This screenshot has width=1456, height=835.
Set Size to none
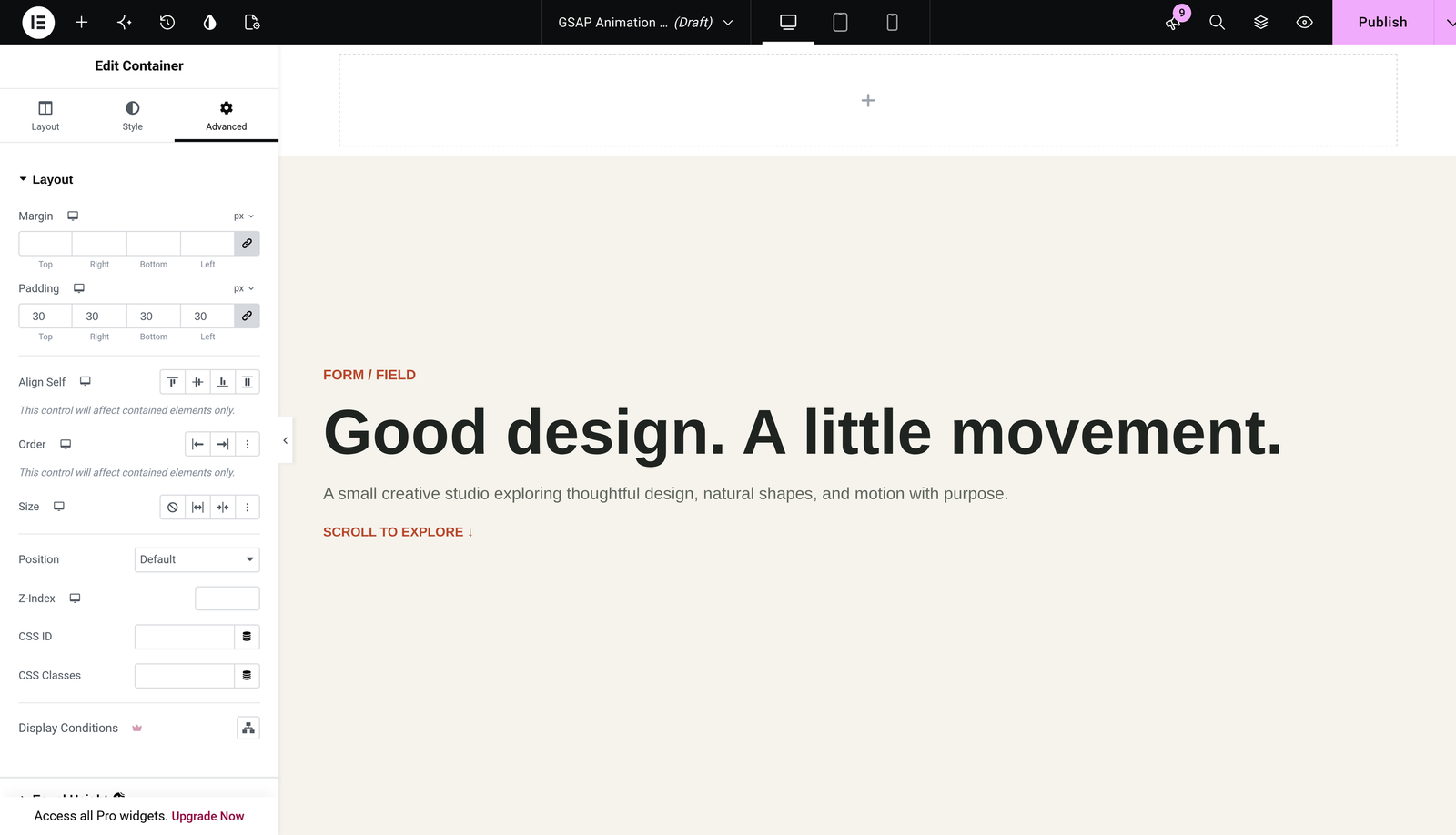click(x=173, y=507)
